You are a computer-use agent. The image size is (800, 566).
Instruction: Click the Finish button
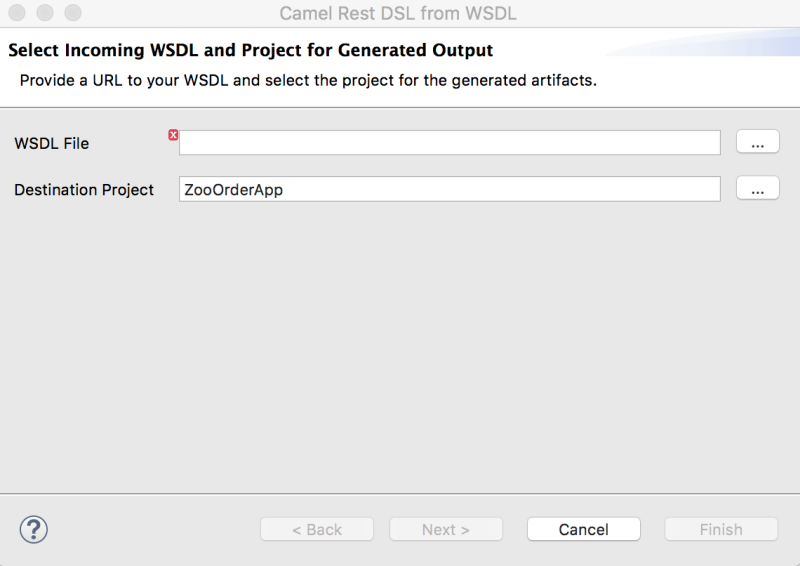720,529
